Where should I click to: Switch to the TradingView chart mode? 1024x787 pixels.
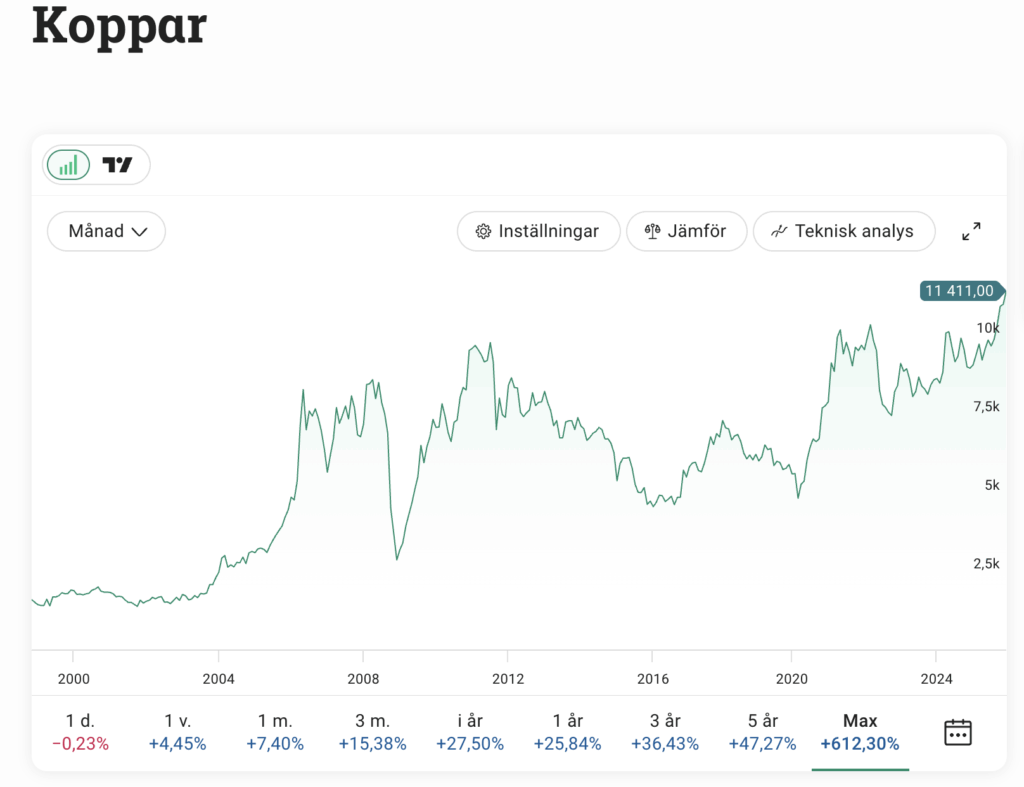pyautogui.click(x=118, y=165)
